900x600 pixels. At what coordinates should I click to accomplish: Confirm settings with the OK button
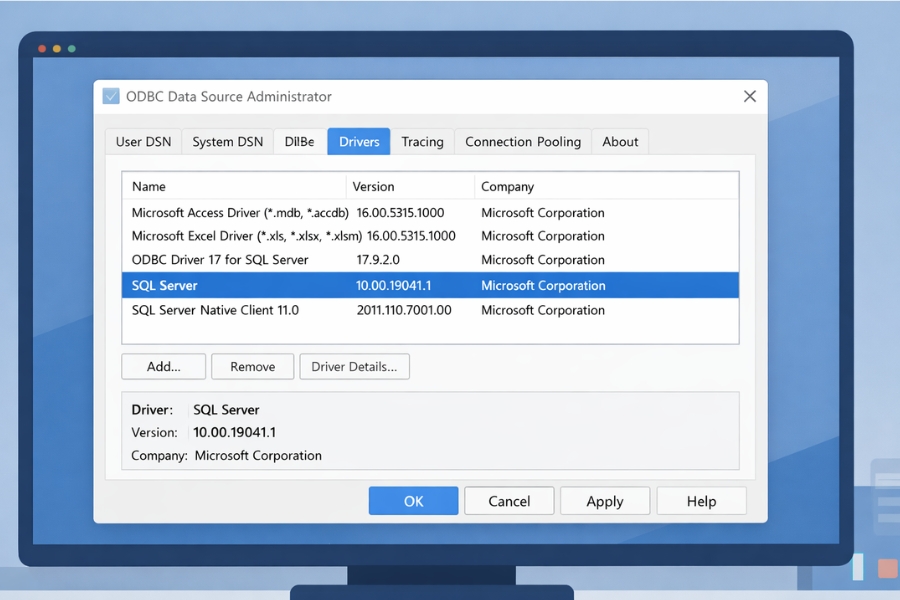coord(413,500)
